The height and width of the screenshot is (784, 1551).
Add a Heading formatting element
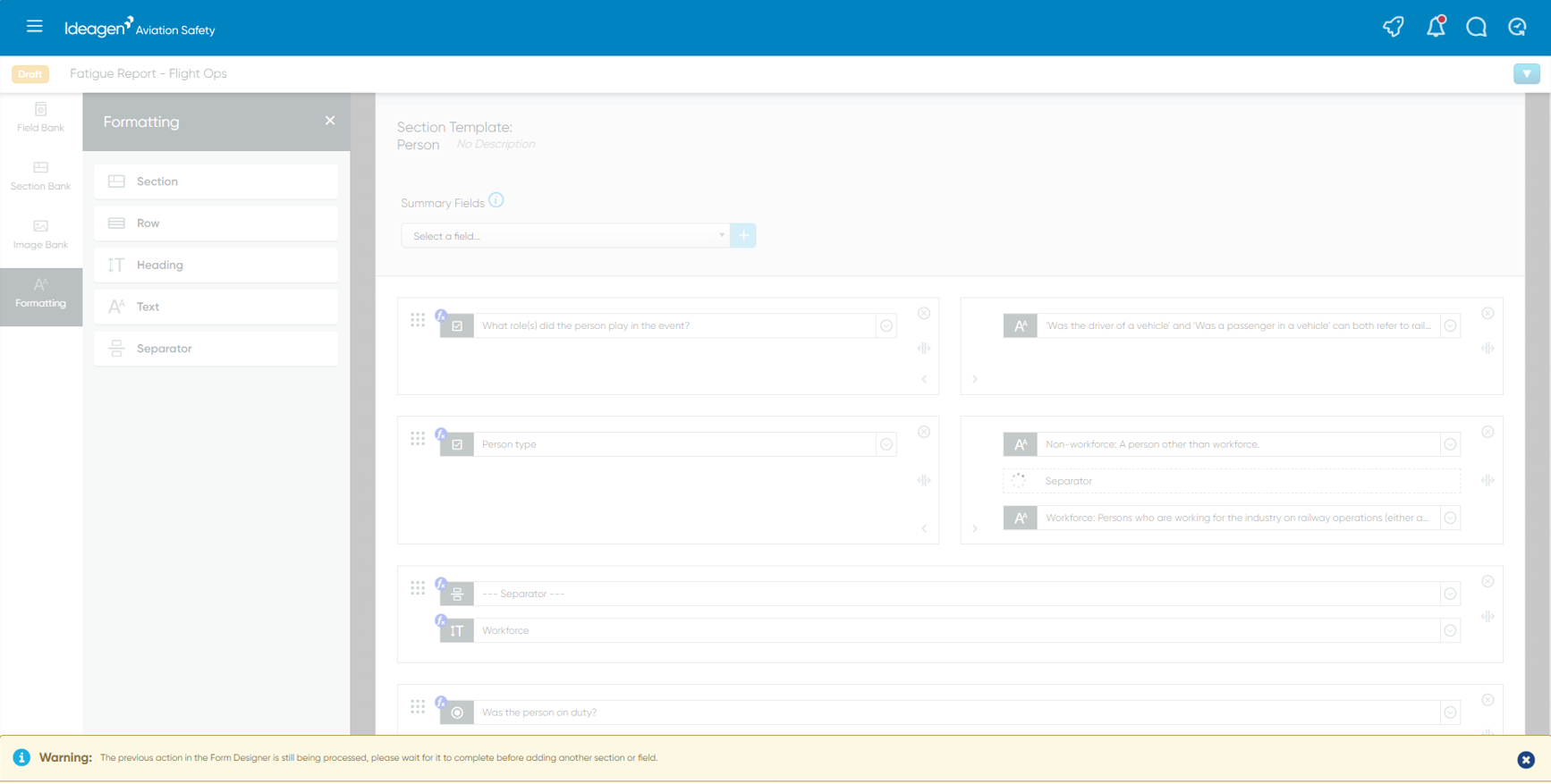pyautogui.click(x=216, y=265)
